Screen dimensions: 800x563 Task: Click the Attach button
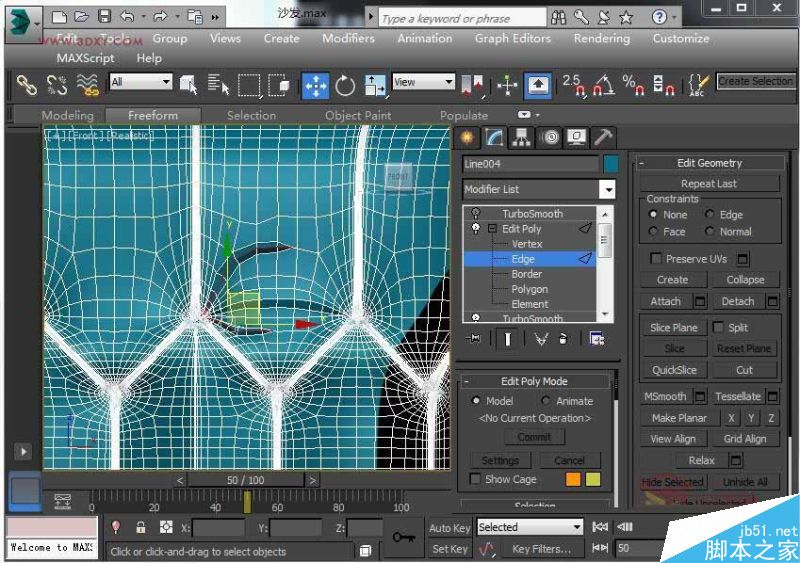(x=665, y=302)
